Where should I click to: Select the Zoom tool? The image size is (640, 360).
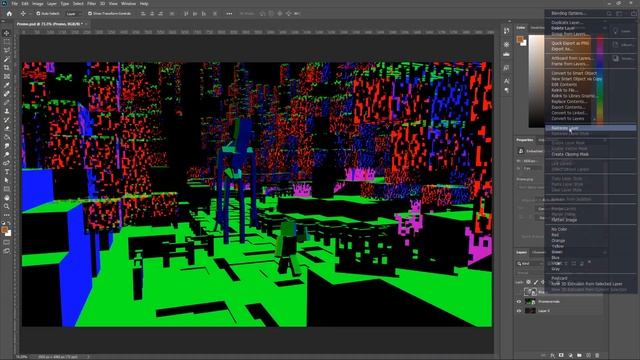click(x=7, y=207)
